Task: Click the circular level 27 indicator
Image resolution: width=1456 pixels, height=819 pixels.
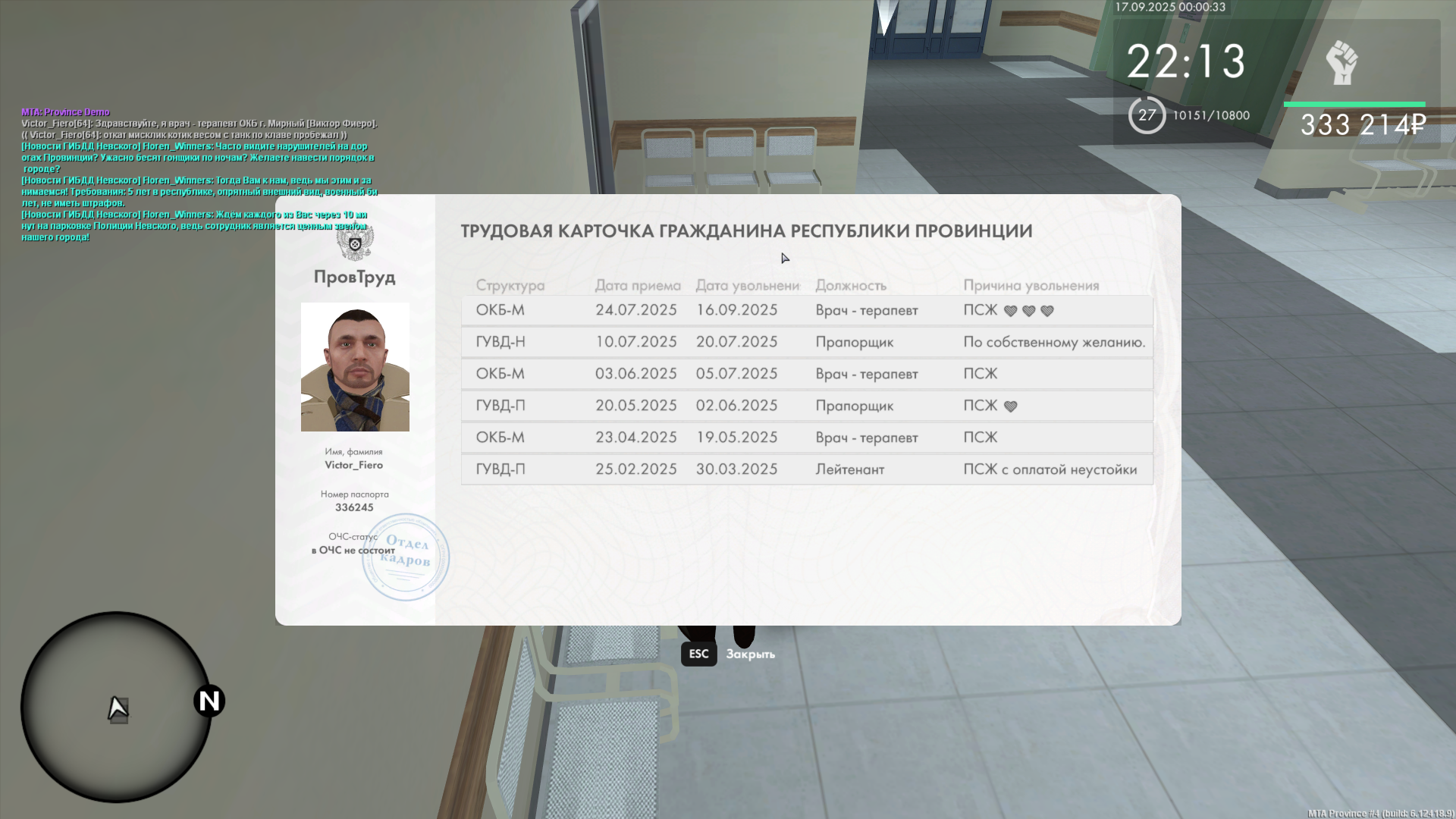Action: point(1147,115)
